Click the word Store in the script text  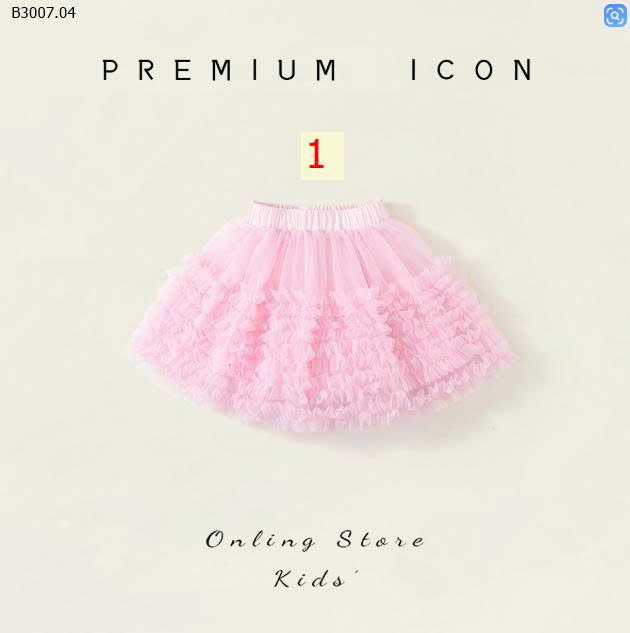click(381, 540)
